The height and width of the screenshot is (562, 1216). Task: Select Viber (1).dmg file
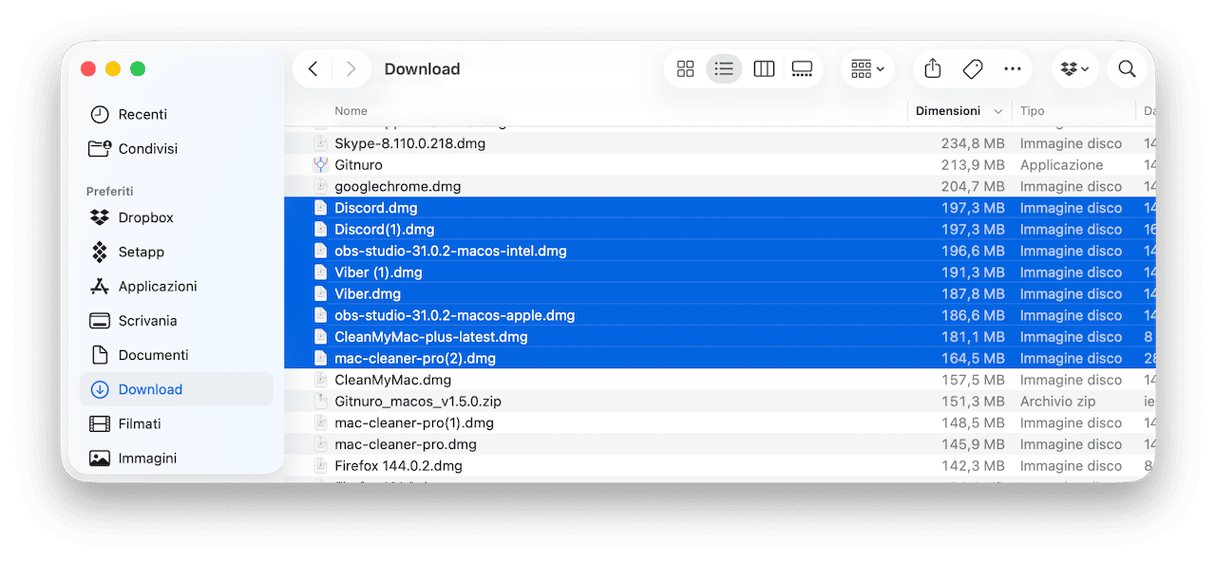719,272
